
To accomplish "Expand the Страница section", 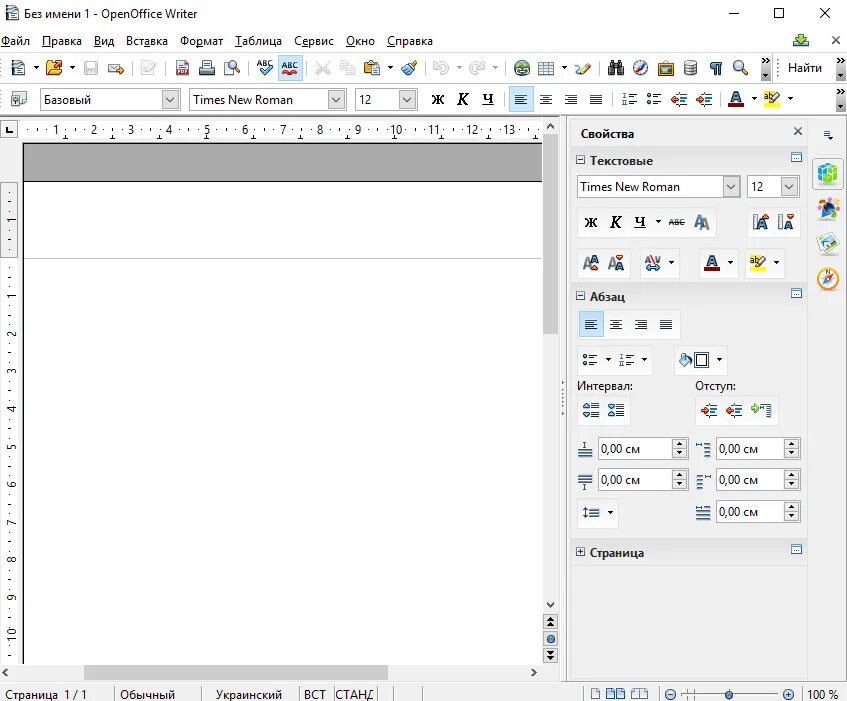I will pyautogui.click(x=581, y=552).
